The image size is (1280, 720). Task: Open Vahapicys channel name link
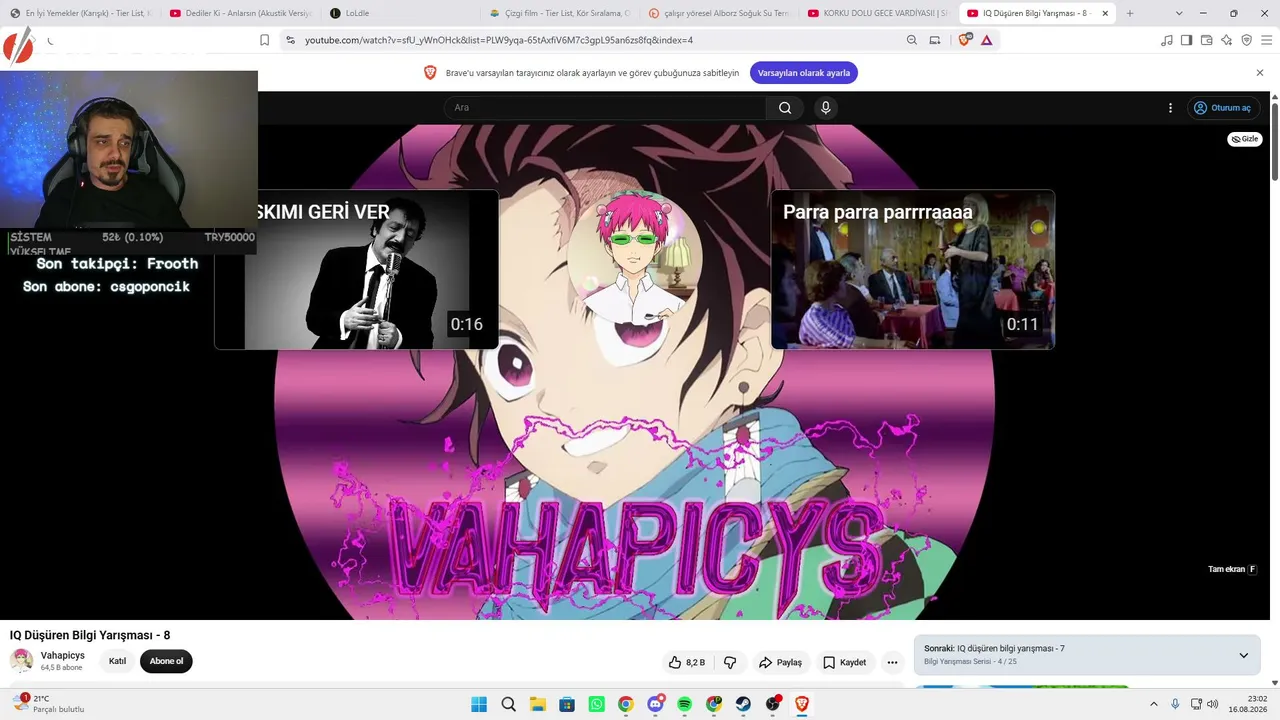63,655
